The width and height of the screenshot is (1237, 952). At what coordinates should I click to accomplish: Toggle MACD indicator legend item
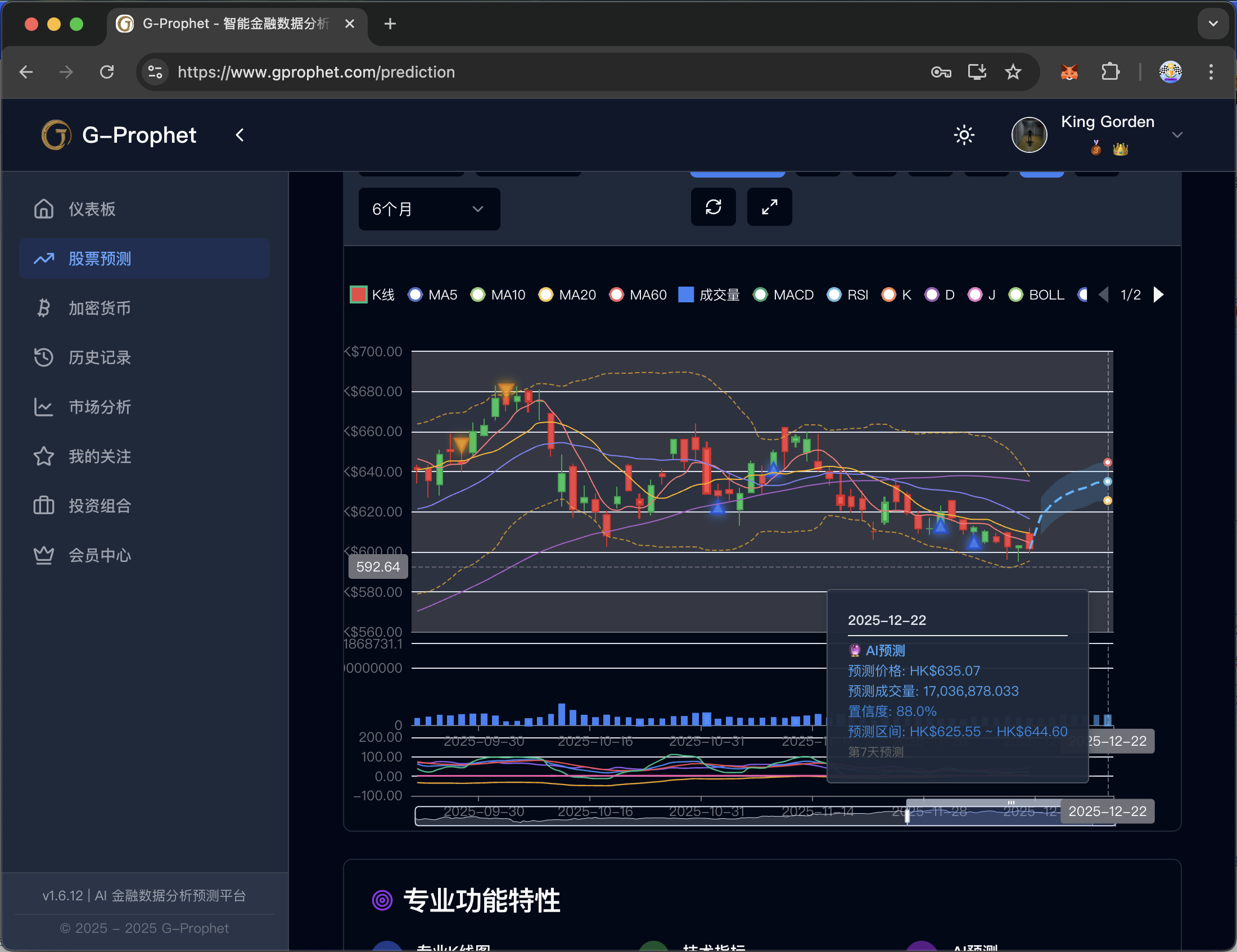(784, 295)
